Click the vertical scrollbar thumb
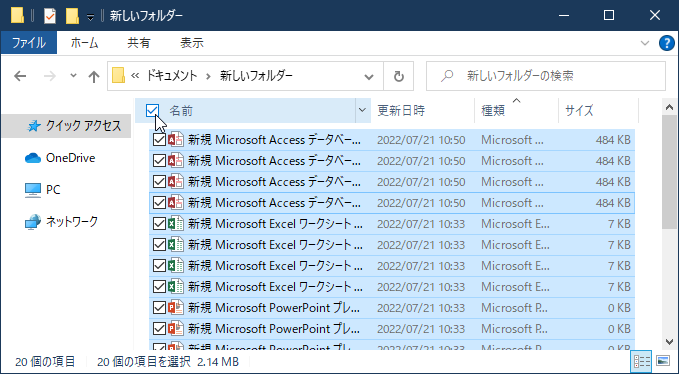The height and width of the screenshot is (374, 679). (x=669, y=171)
